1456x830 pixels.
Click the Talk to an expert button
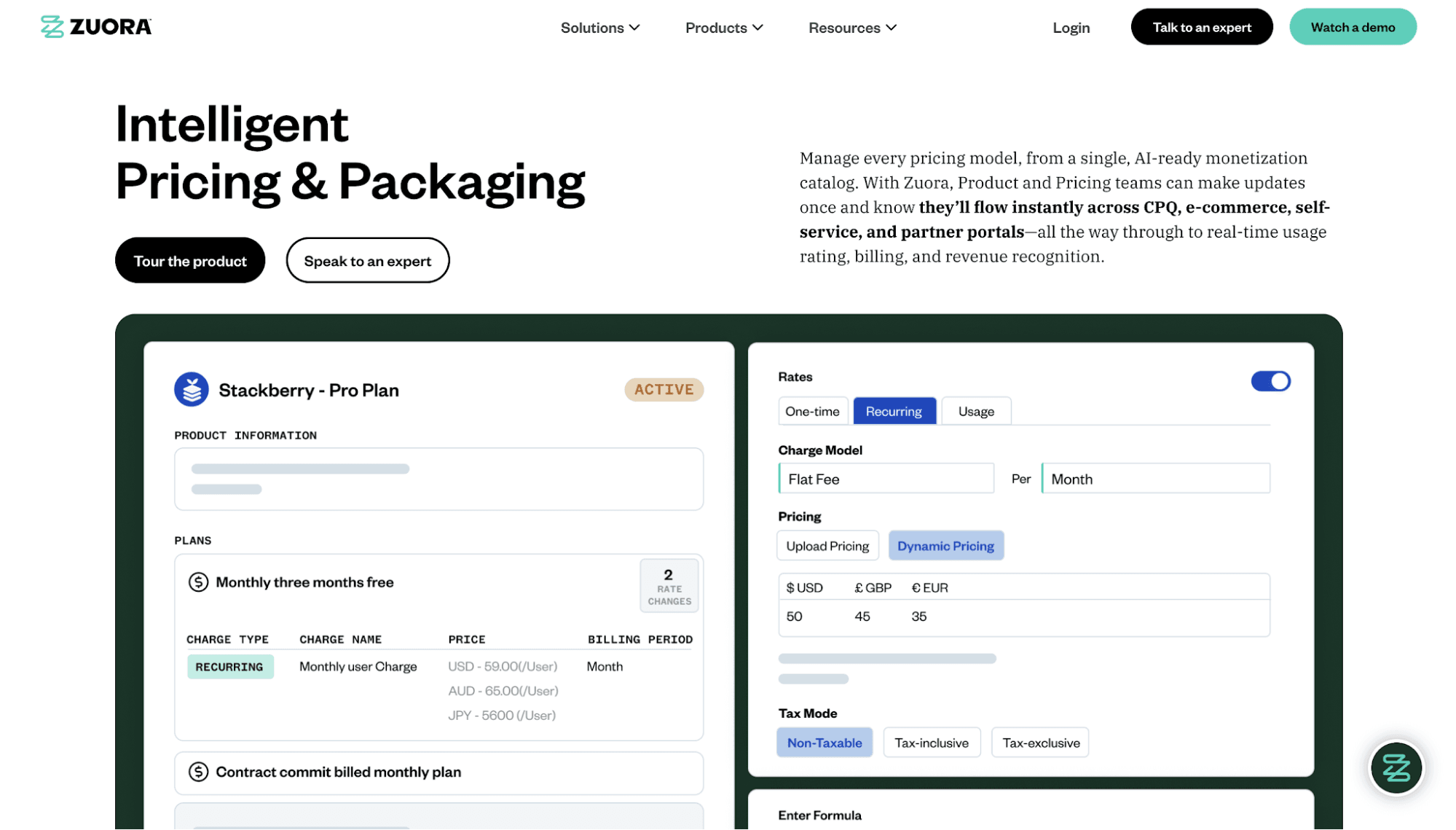coord(1201,27)
